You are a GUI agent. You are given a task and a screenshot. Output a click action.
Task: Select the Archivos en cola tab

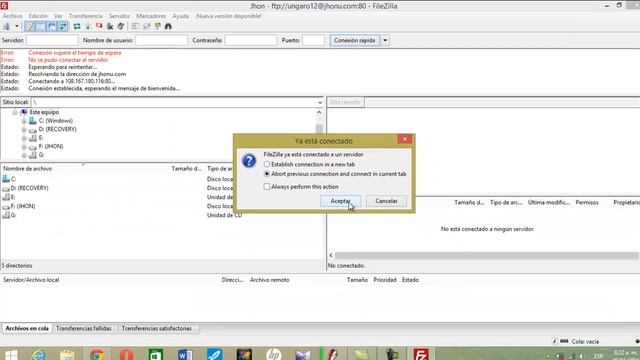tap(27, 329)
